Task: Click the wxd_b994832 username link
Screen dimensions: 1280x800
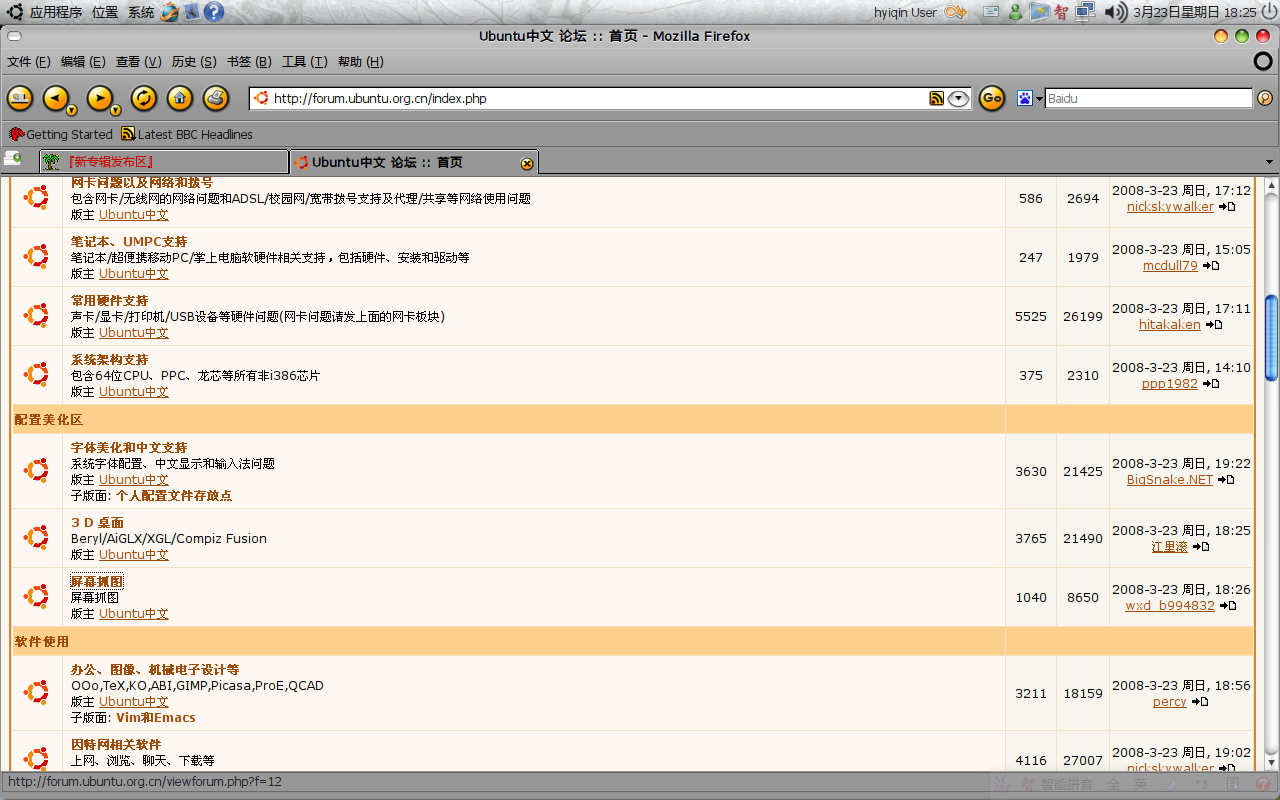Action: point(1170,606)
